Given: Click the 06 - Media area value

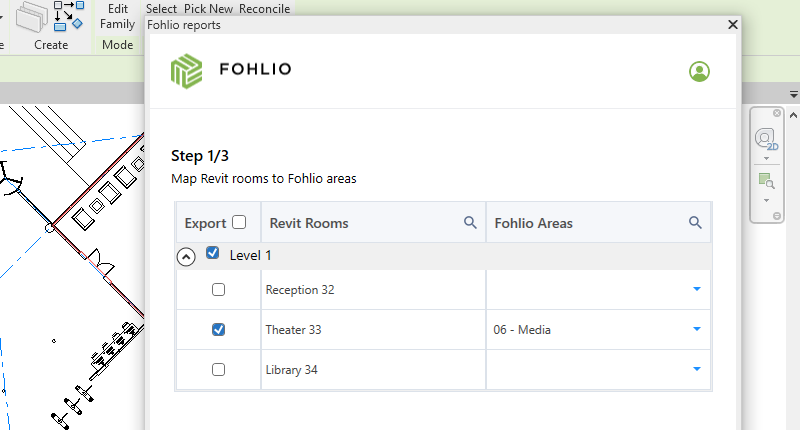Looking at the screenshot, I should point(522,330).
